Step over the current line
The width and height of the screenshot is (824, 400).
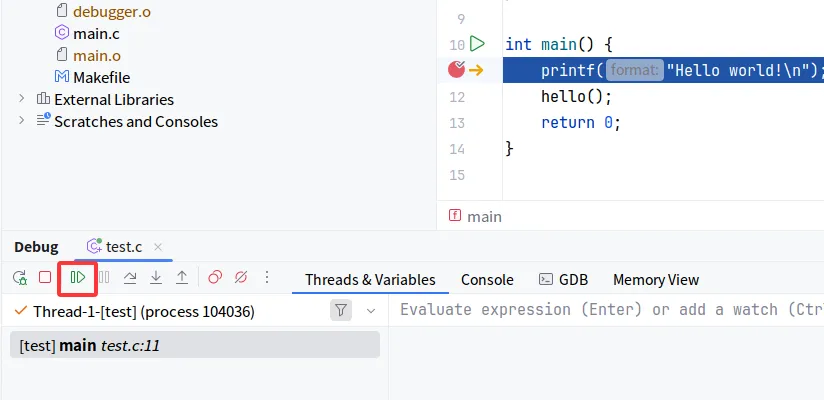point(130,277)
